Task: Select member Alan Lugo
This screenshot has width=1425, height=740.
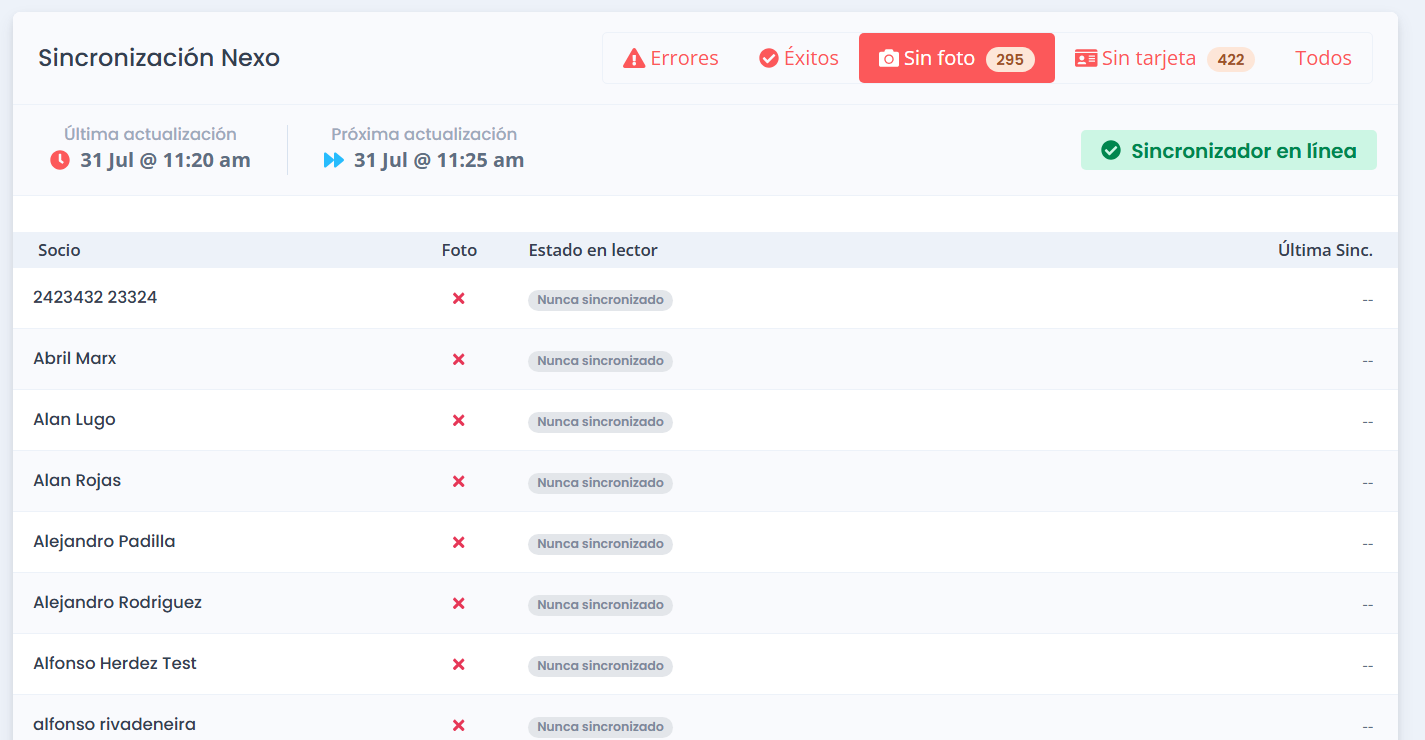Action: coord(74,419)
